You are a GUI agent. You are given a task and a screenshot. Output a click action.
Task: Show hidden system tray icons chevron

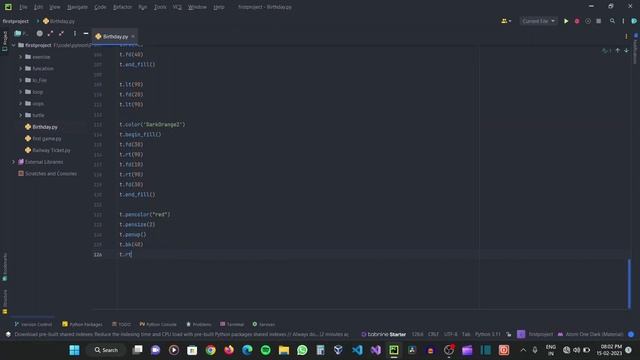(523, 350)
